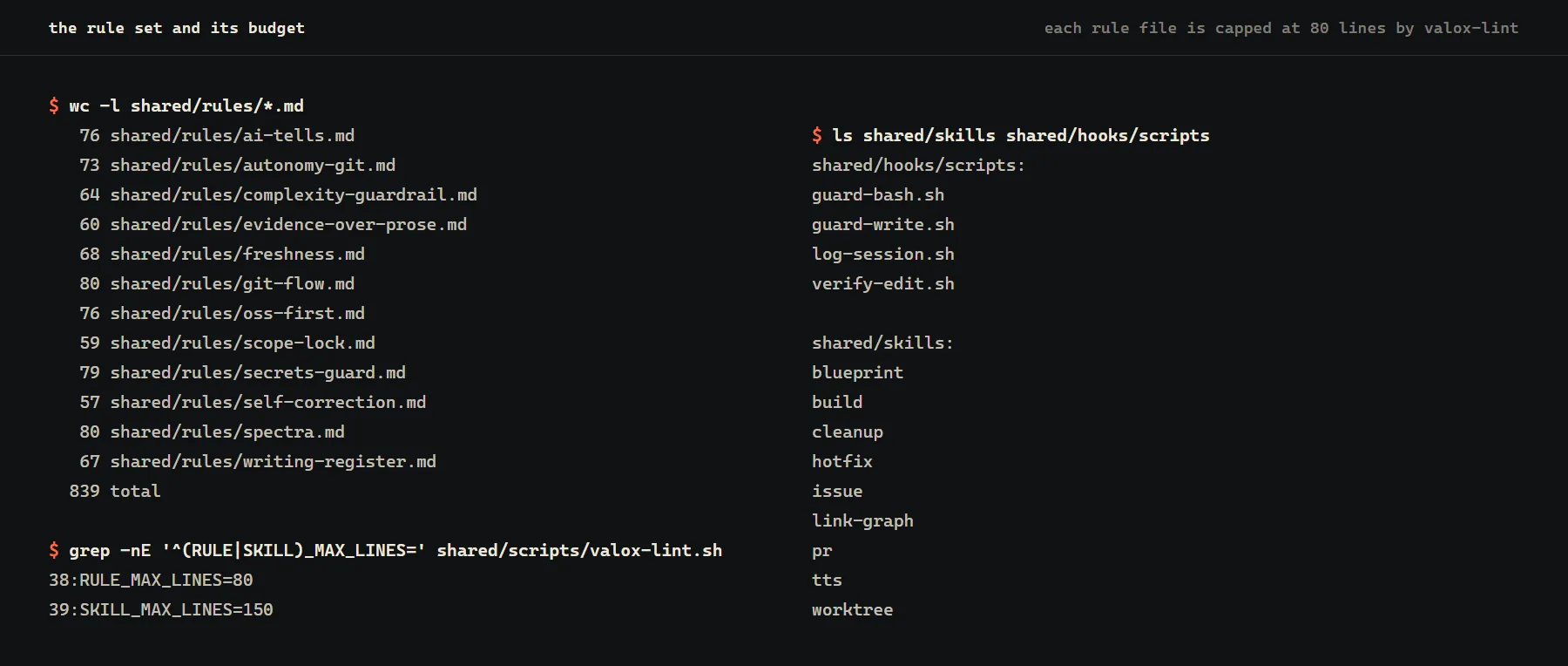Select the file name 'verify-edit.sh'
This screenshot has height=666, width=1568.
pos(883,283)
